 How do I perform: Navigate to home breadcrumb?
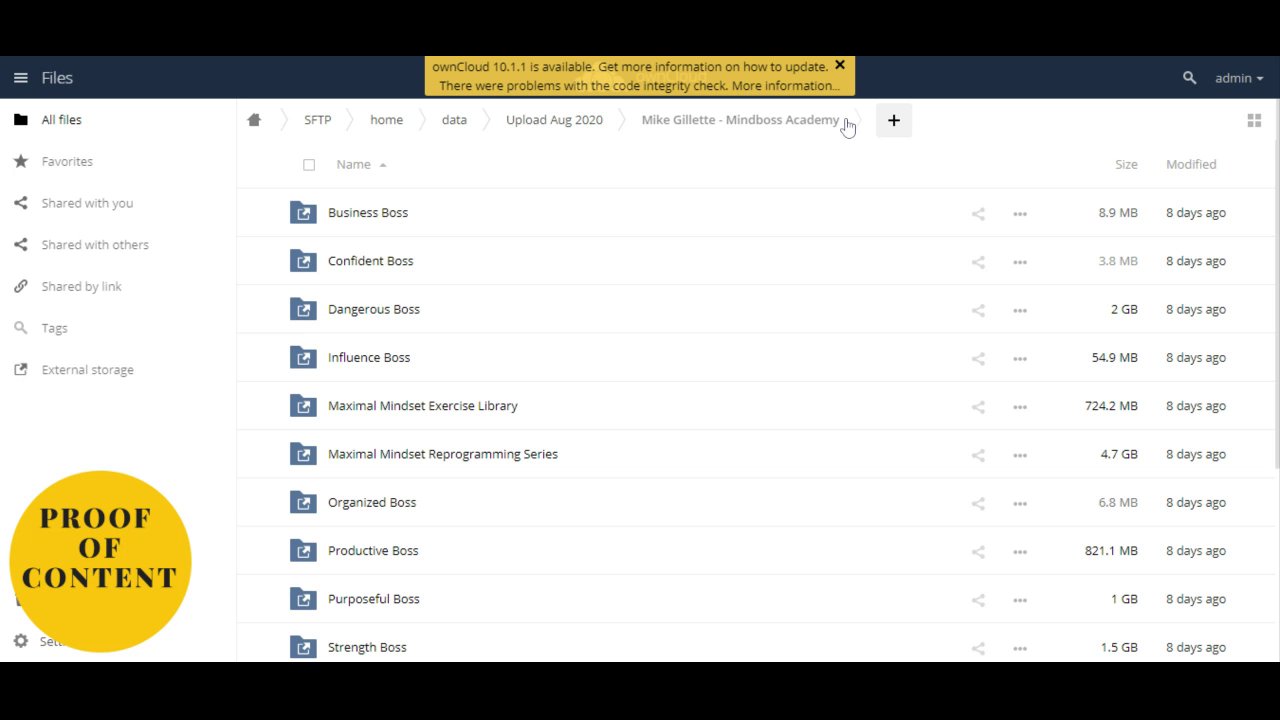pos(386,120)
